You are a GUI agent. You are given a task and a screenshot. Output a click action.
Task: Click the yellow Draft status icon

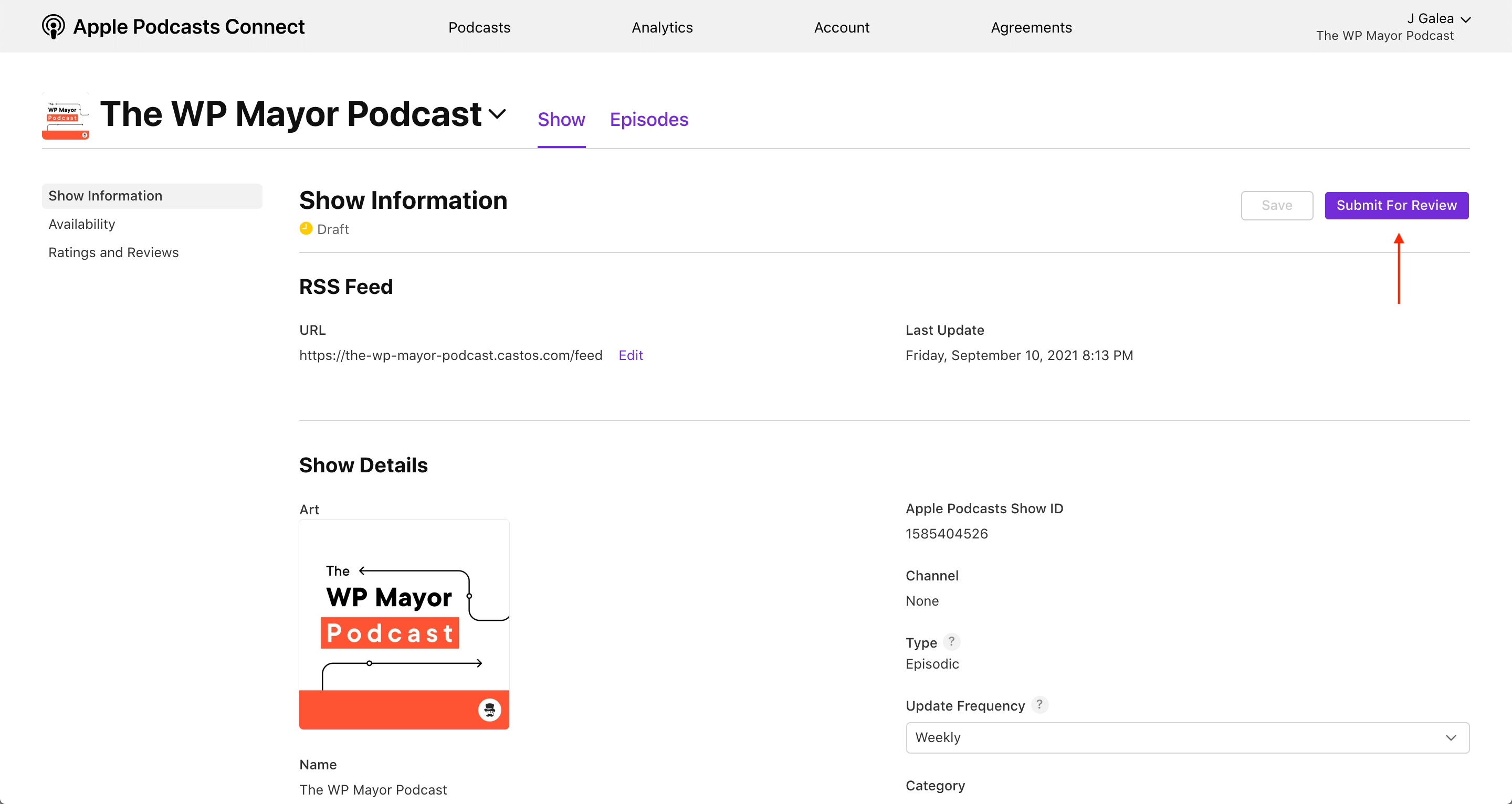(x=306, y=228)
